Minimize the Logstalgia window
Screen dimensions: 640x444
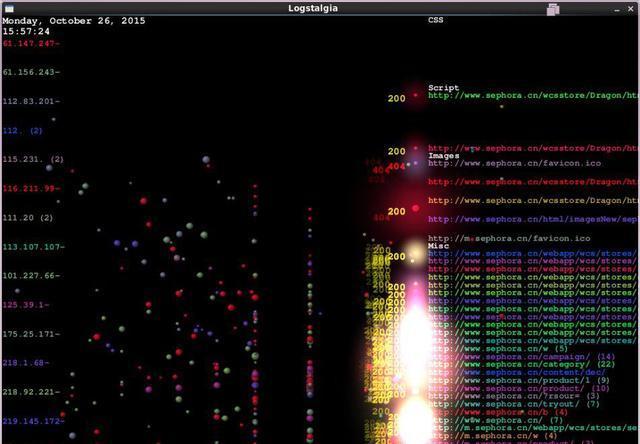pyautogui.click(x=617, y=9)
